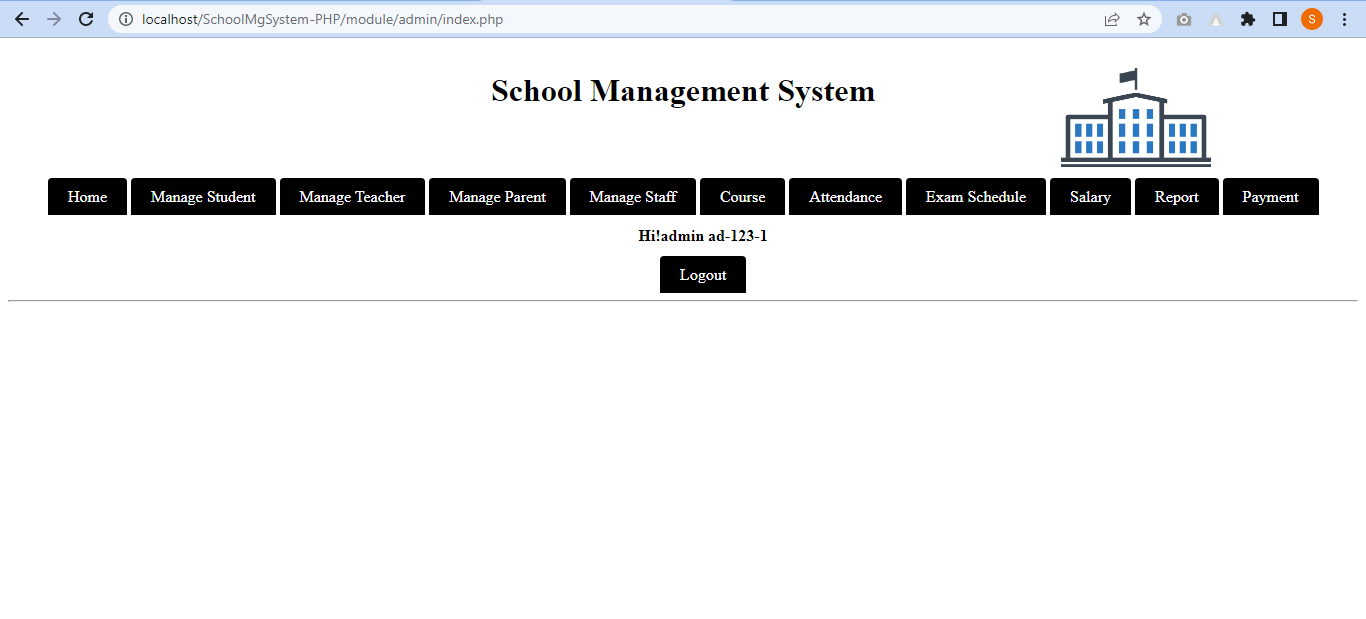Go to the Home page
The height and width of the screenshot is (619, 1366).
coord(87,196)
